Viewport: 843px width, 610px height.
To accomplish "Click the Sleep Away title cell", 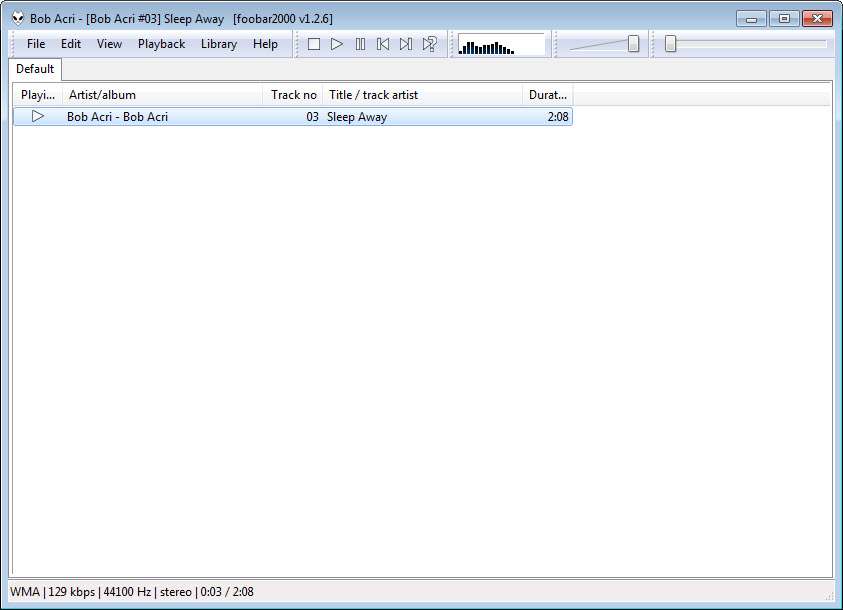I will [357, 117].
